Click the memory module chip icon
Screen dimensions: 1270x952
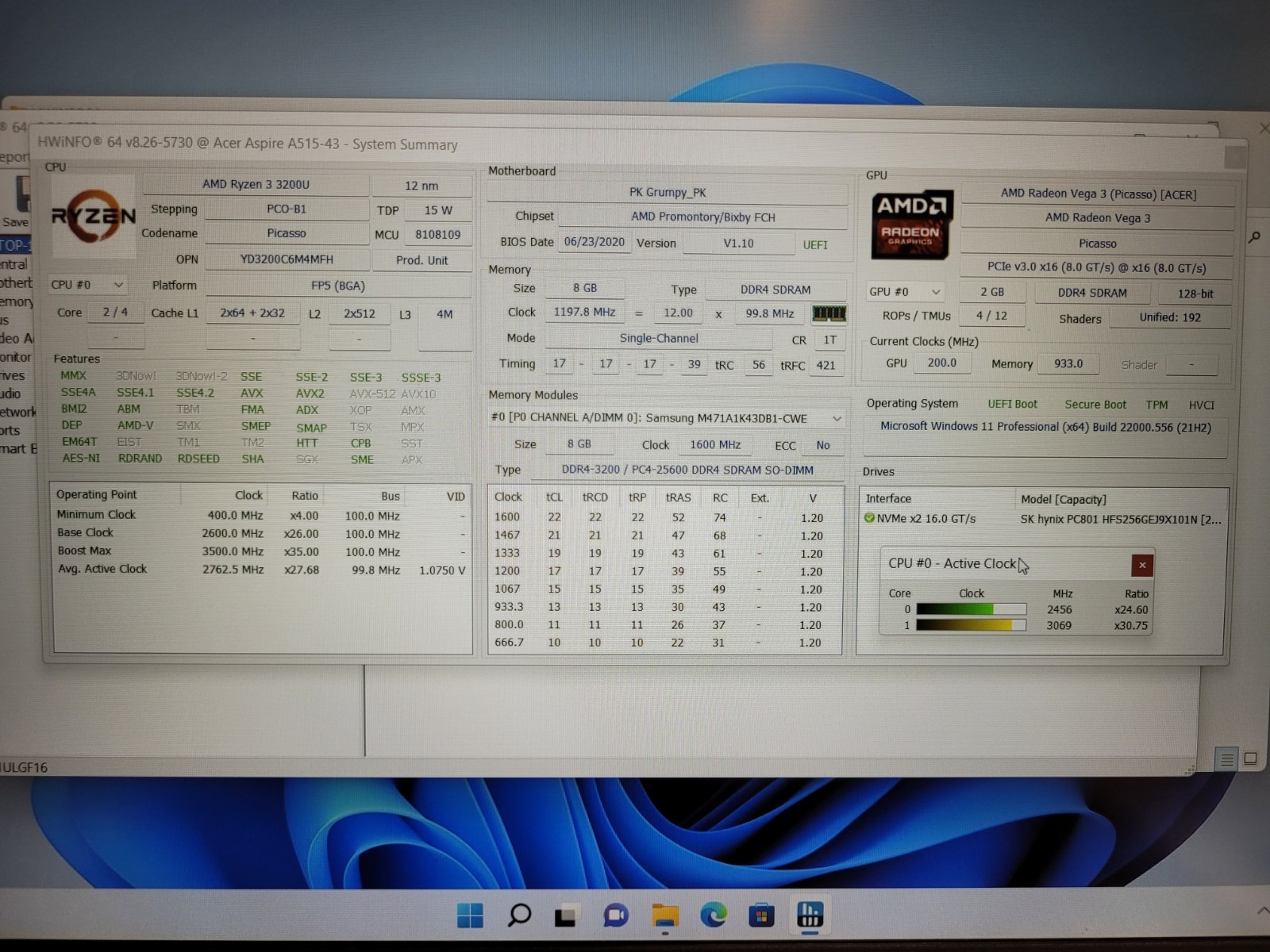point(829,313)
